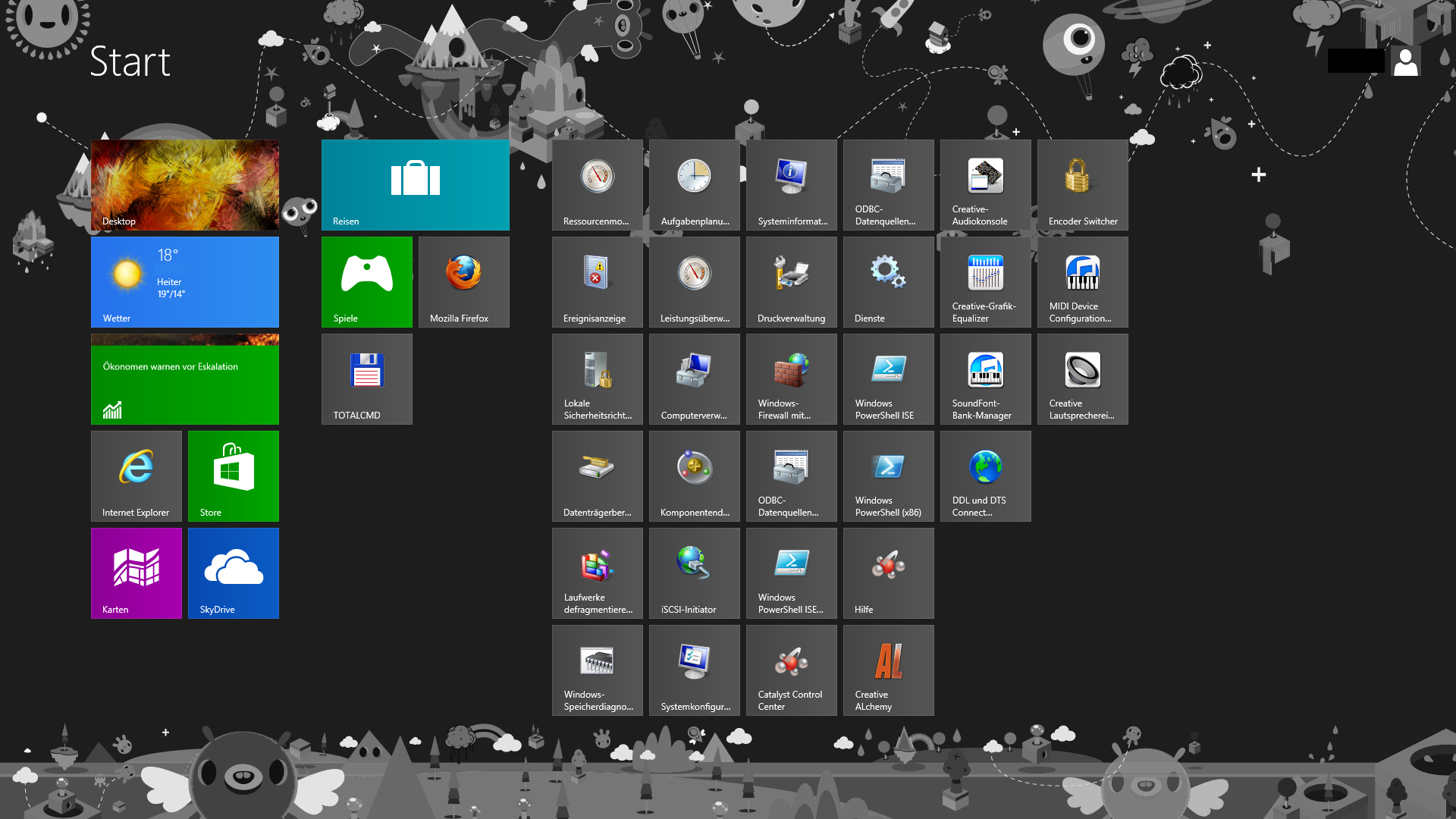Image resolution: width=1456 pixels, height=819 pixels.
Task: Launch TOTALCMD from the Start screen
Action: click(x=366, y=378)
